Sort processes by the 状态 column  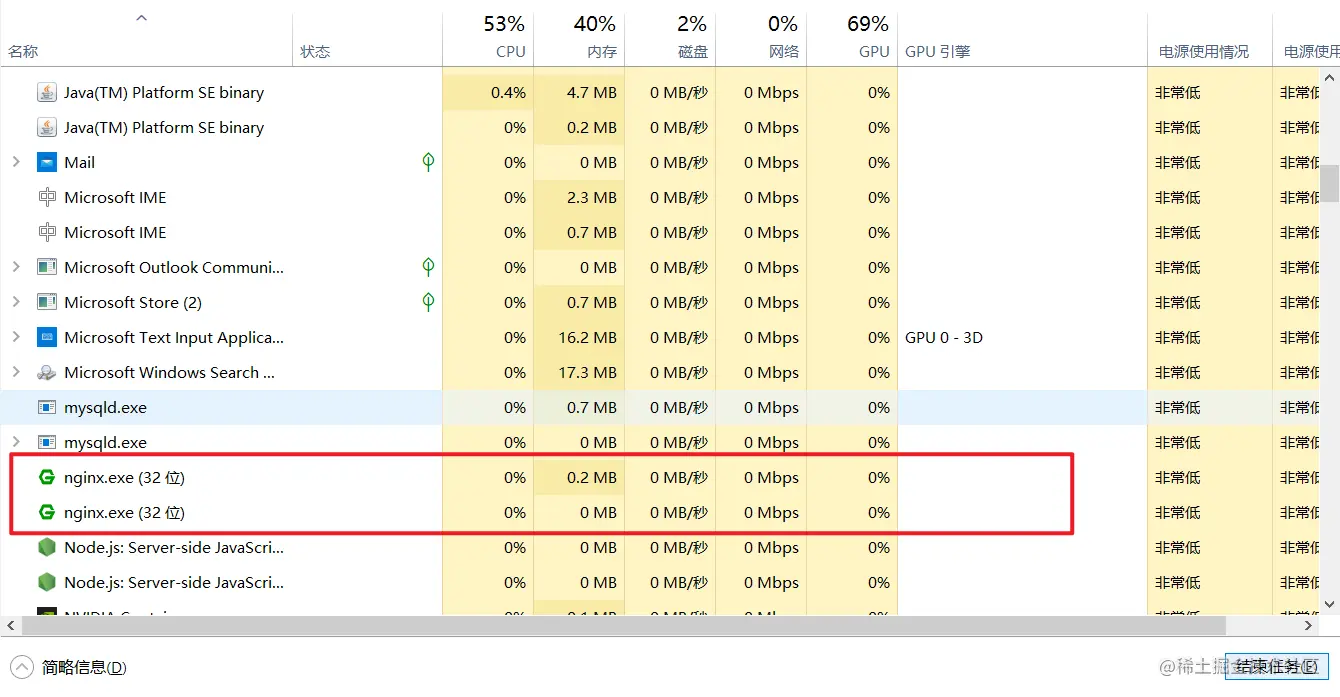tap(316, 52)
